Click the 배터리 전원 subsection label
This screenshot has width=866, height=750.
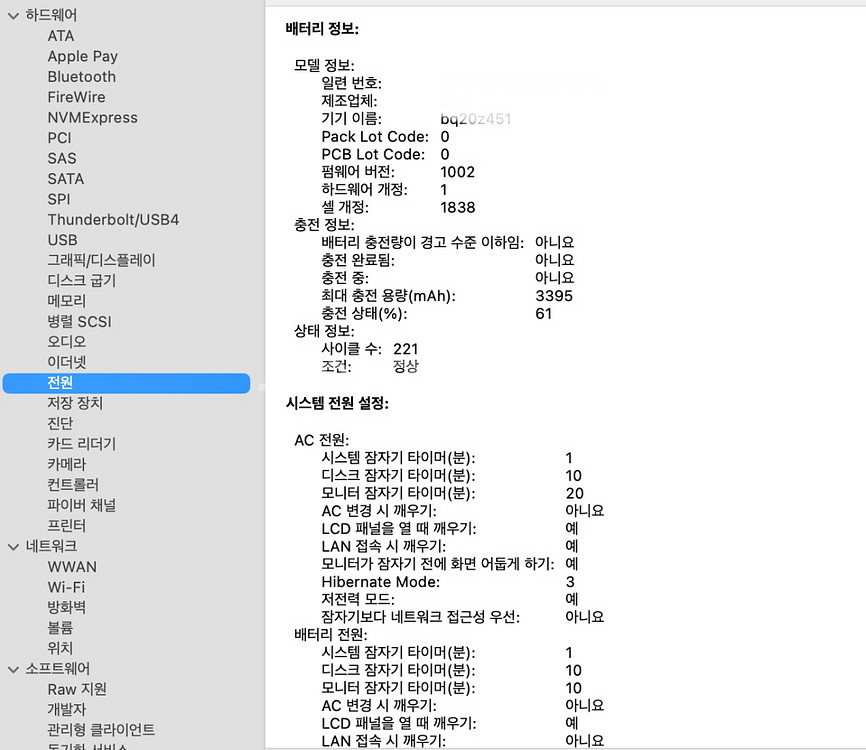click(331, 634)
